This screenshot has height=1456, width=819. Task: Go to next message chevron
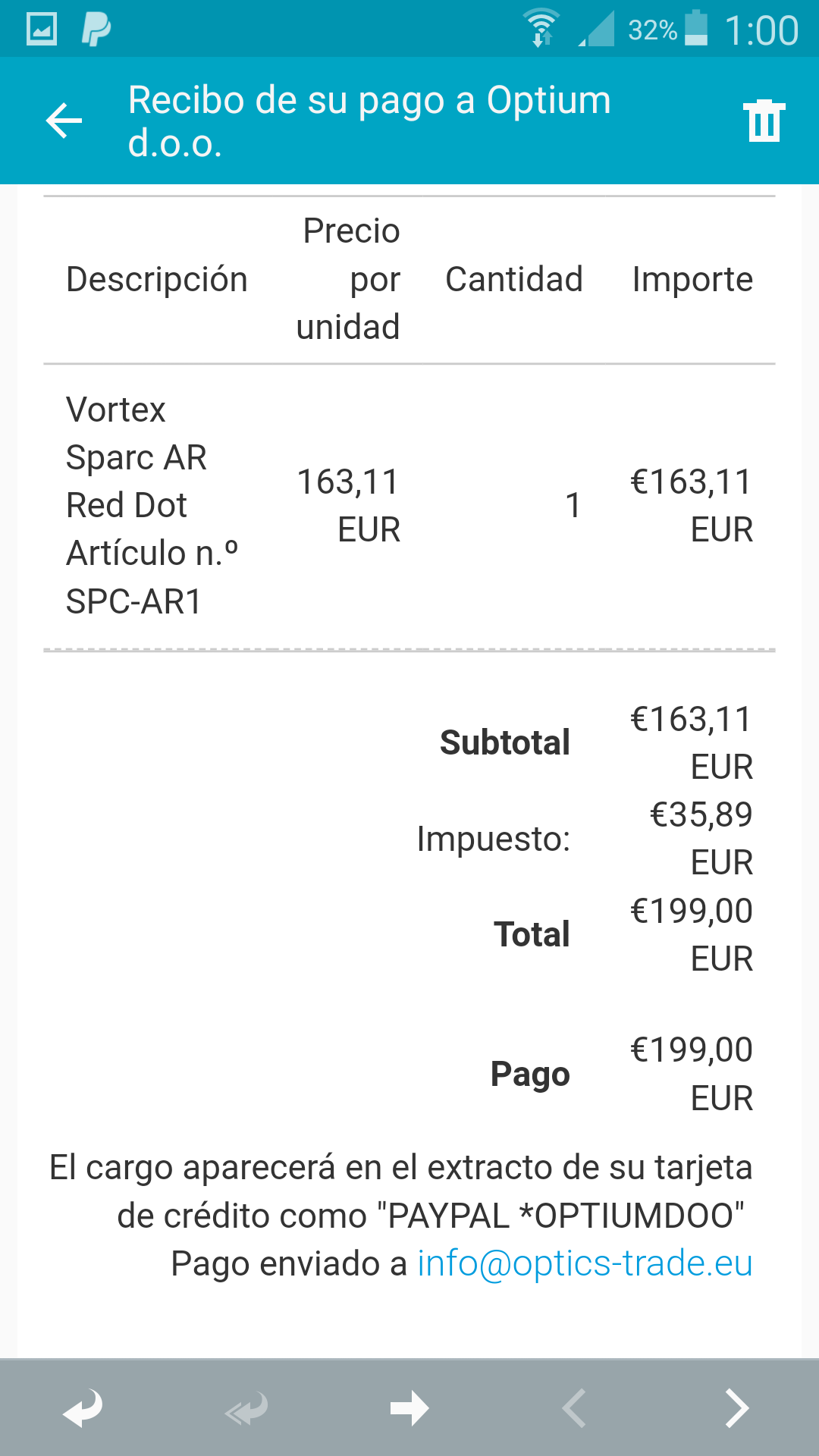(736, 1408)
